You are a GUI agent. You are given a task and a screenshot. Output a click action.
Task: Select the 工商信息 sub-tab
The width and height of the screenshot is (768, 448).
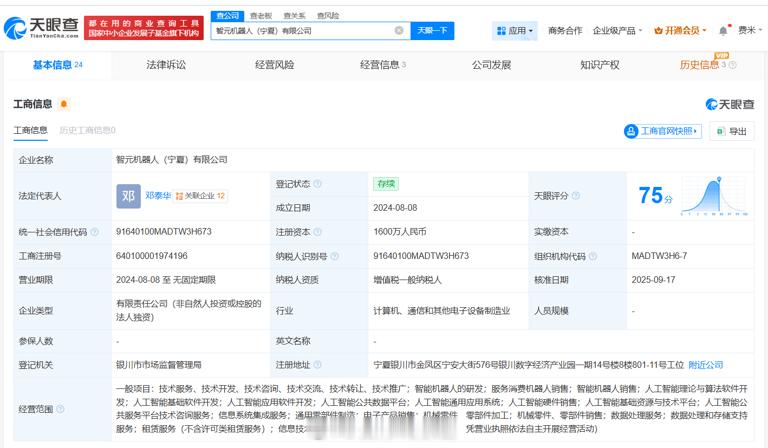(x=30, y=130)
